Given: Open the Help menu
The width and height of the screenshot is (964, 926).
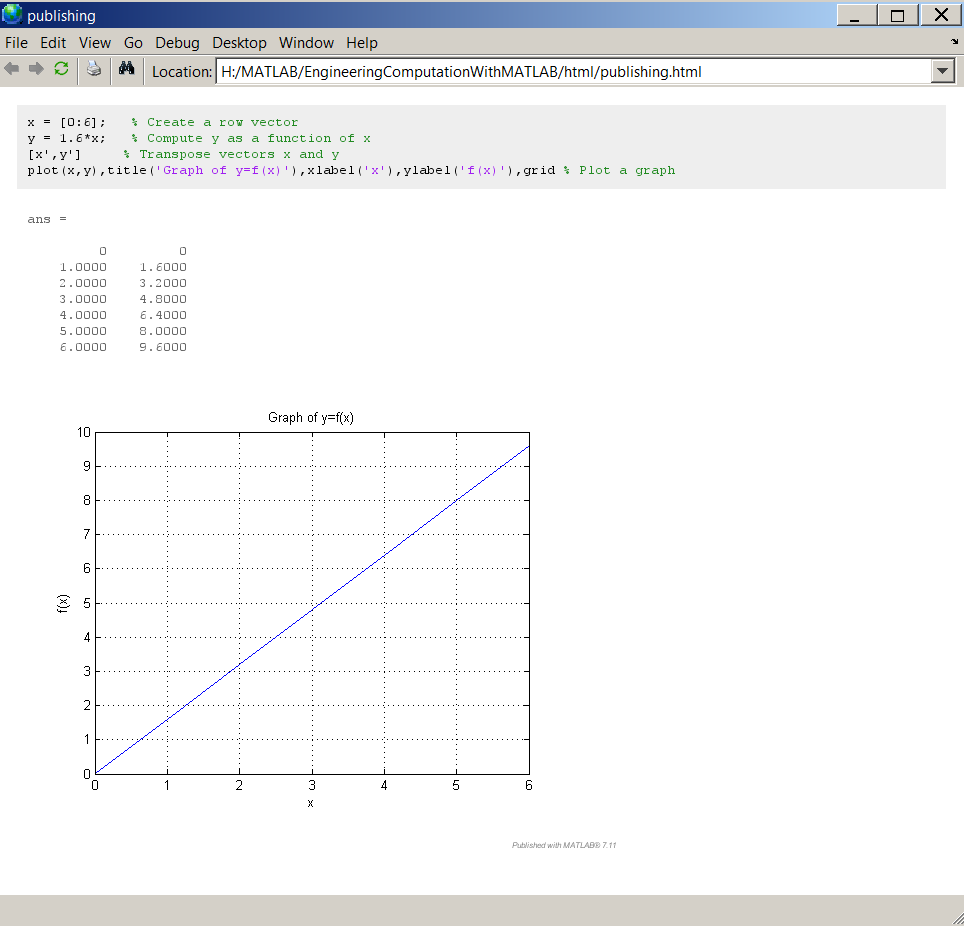Looking at the screenshot, I should tap(362, 43).
